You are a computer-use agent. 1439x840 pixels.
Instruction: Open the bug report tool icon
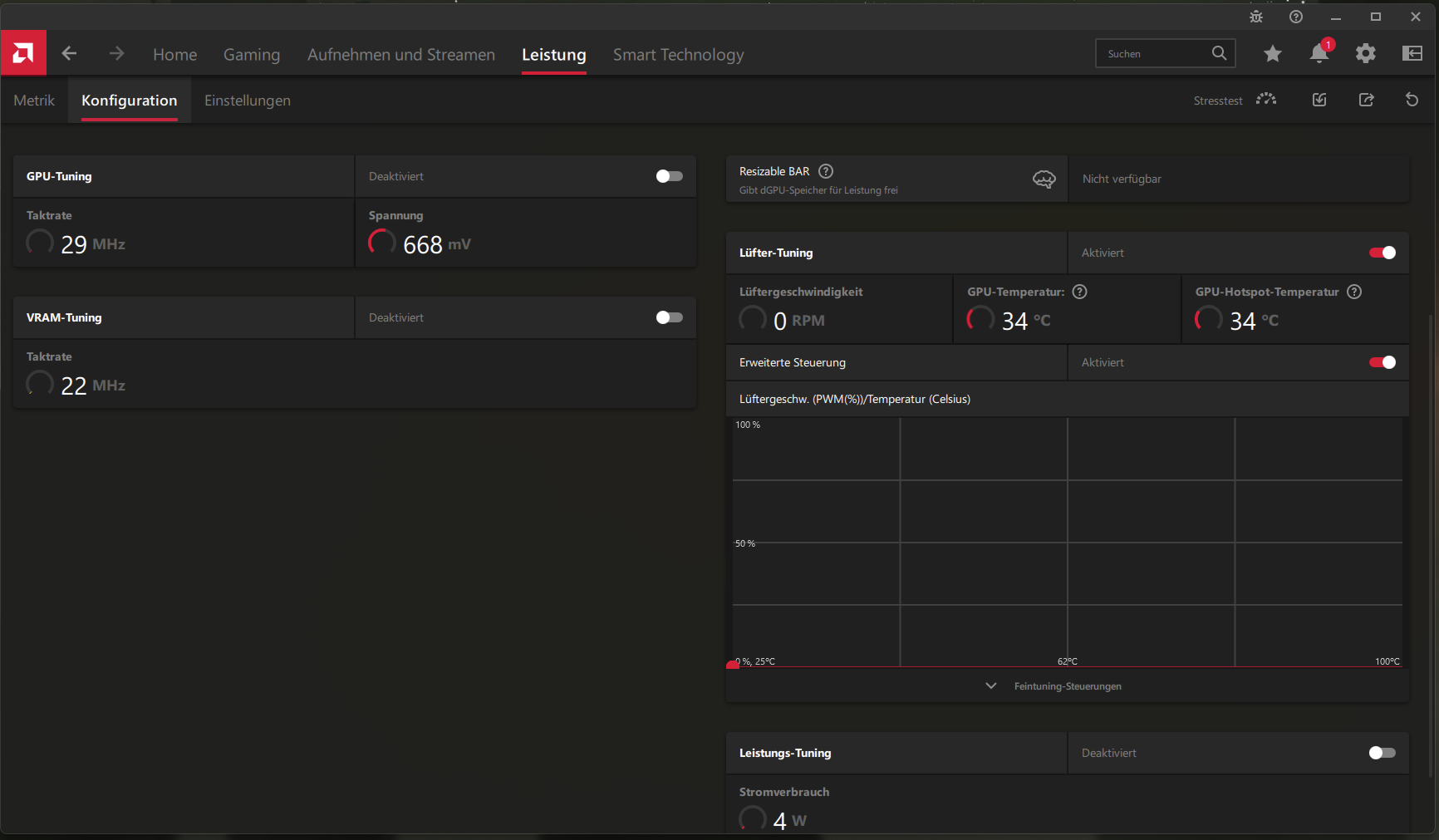[x=1256, y=17]
